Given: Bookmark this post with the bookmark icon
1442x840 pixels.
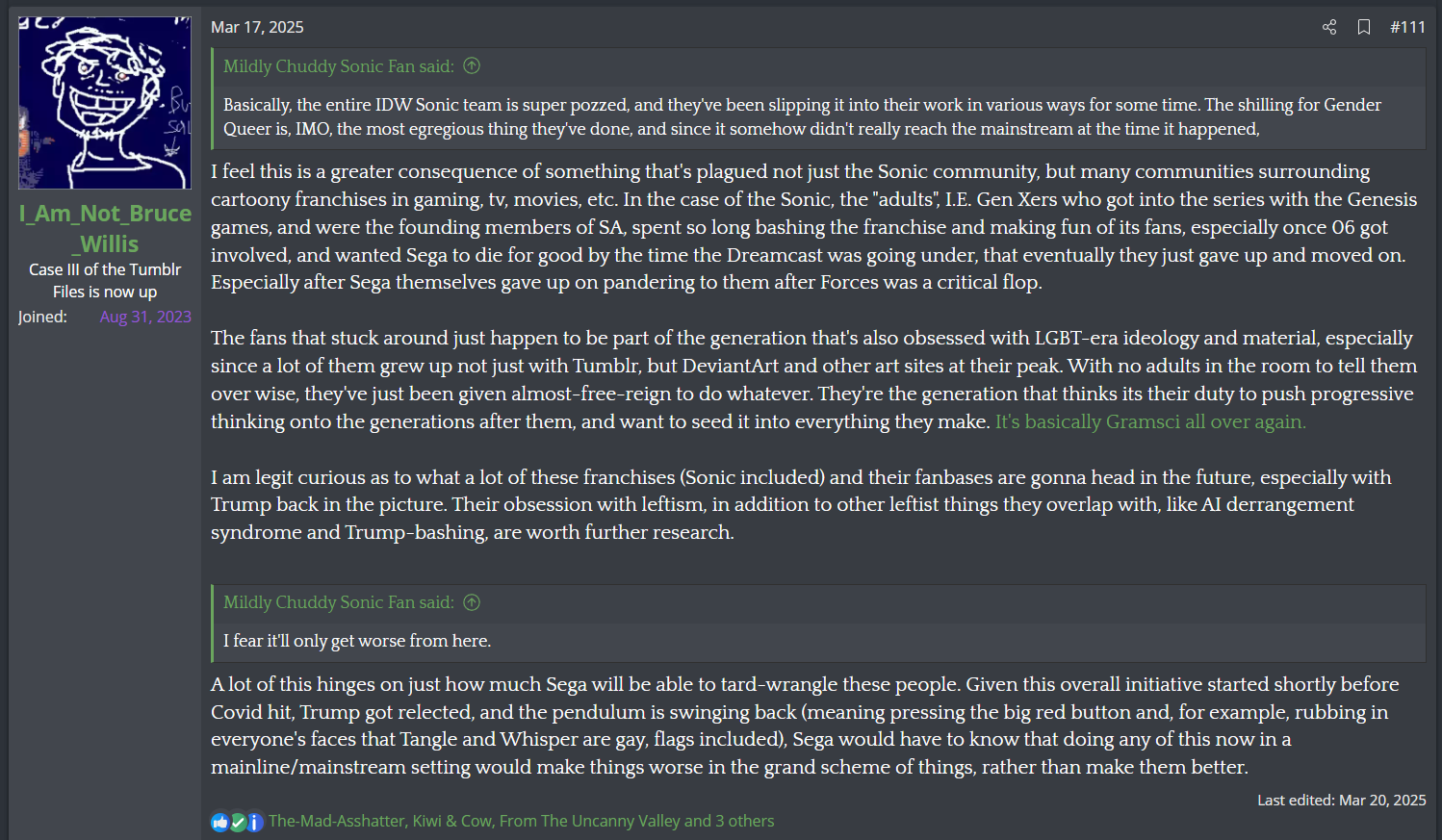Looking at the screenshot, I should 1364,27.
